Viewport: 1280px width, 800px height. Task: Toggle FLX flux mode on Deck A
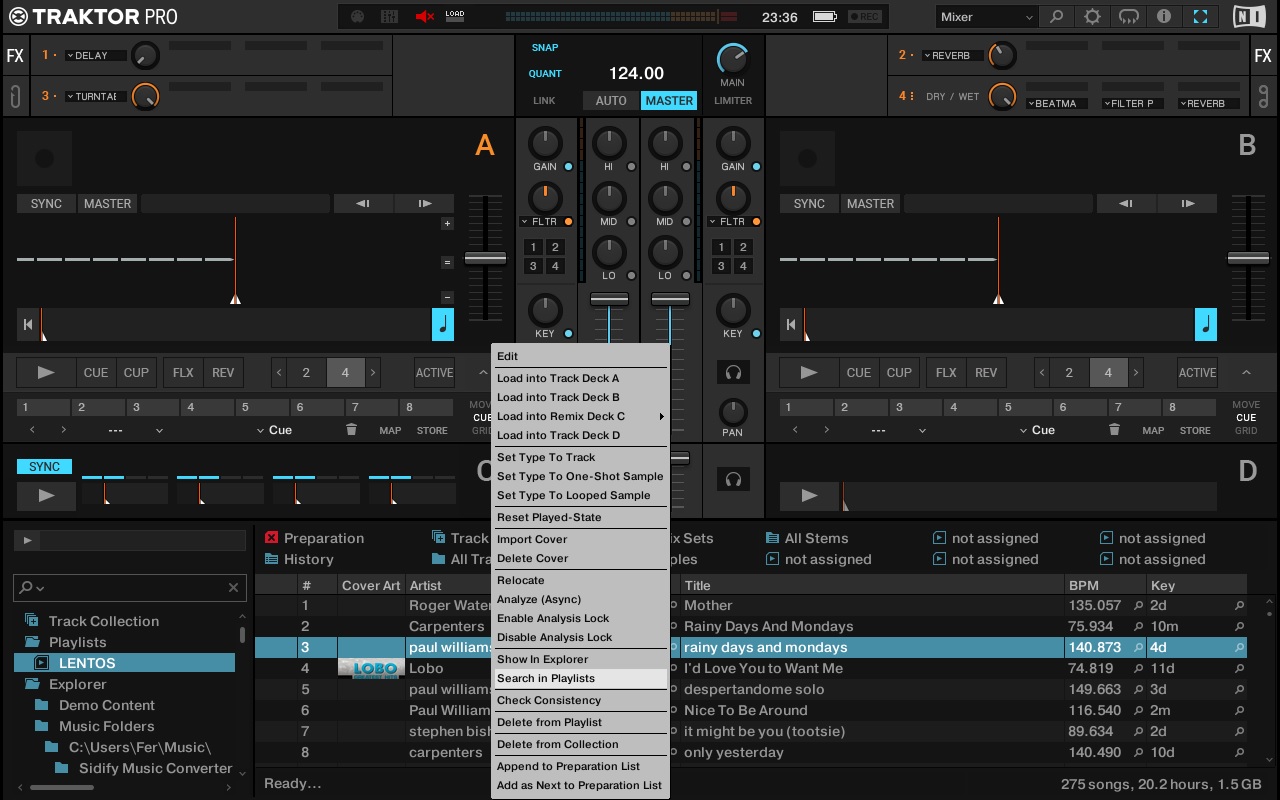(x=183, y=373)
